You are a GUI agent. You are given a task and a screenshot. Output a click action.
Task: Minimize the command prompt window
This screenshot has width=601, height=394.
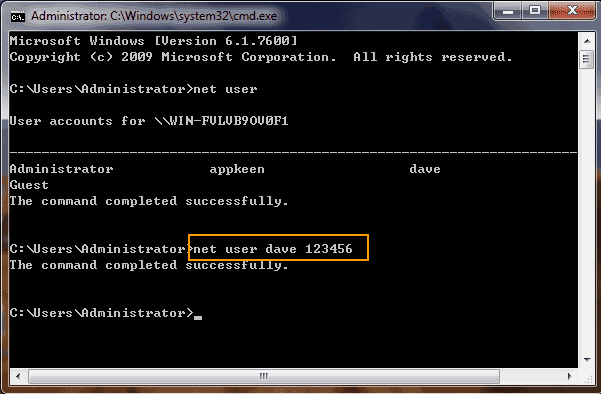pos(508,11)
